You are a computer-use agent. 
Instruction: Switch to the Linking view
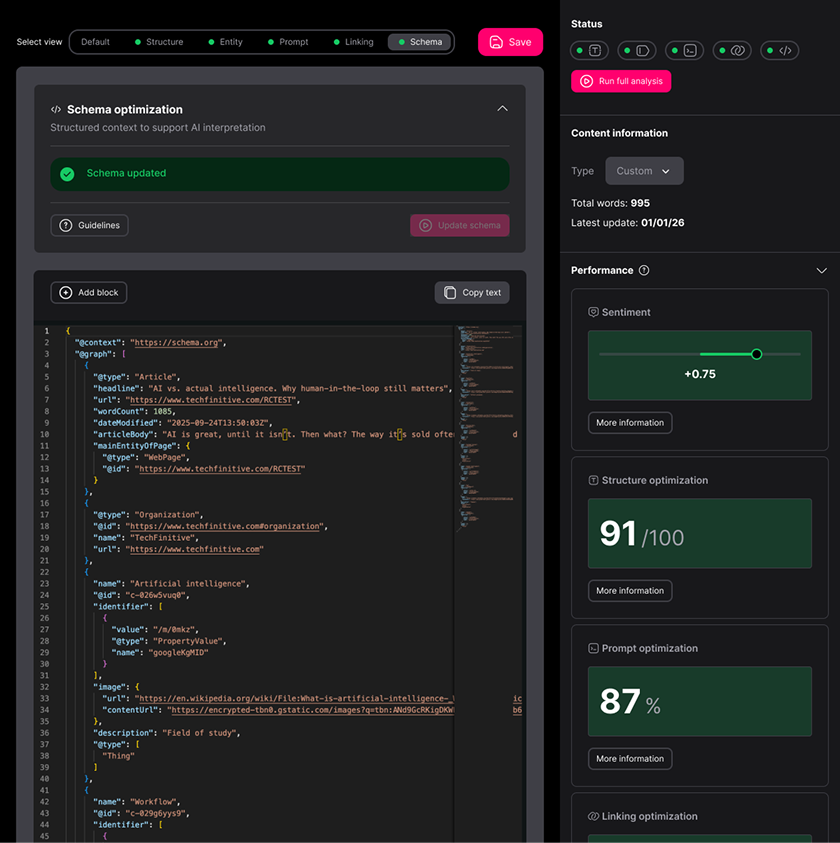(354, 42)
